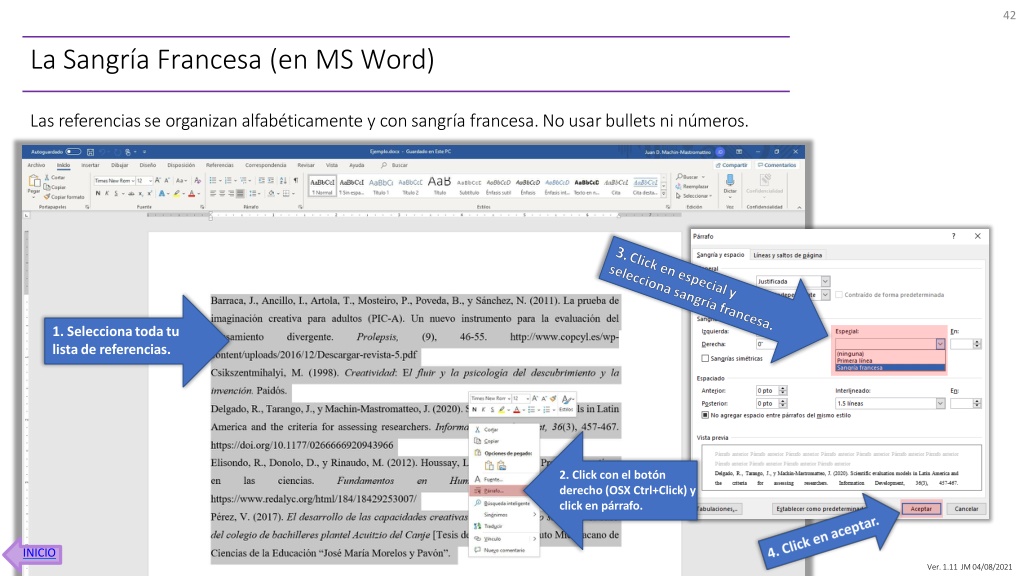Click the Compartir button
This screenshot has height=576, width=1024.
731,165
